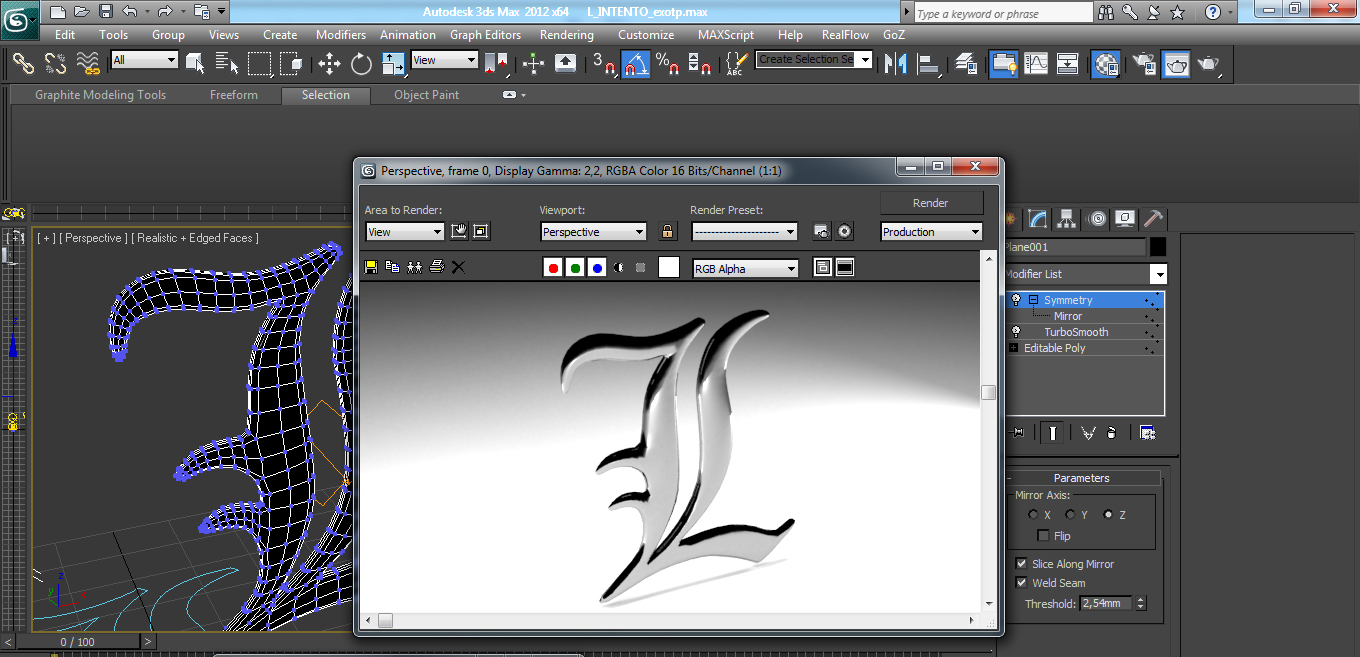Open the Modifiers menu
Screen dimensions: 1360x657
tap(341, 34)
